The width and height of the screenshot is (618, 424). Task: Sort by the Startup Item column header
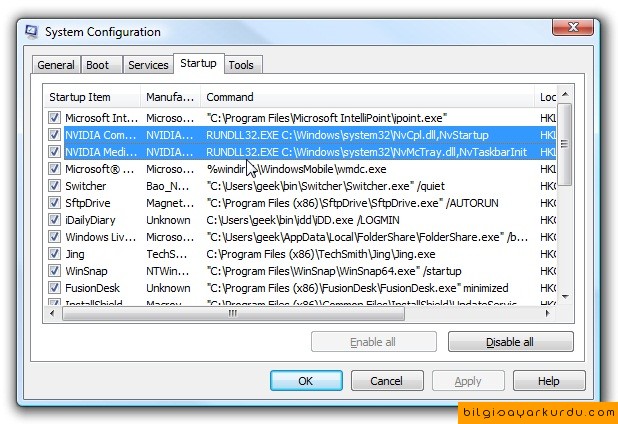pyautogui.click(x=91, y=97)
